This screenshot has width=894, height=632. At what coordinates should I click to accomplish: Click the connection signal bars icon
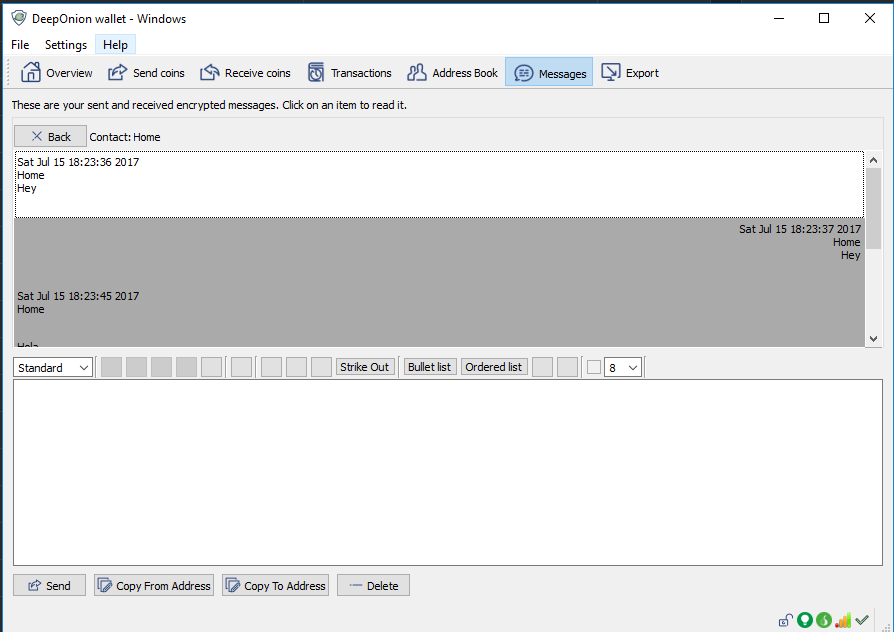(843, 620)
